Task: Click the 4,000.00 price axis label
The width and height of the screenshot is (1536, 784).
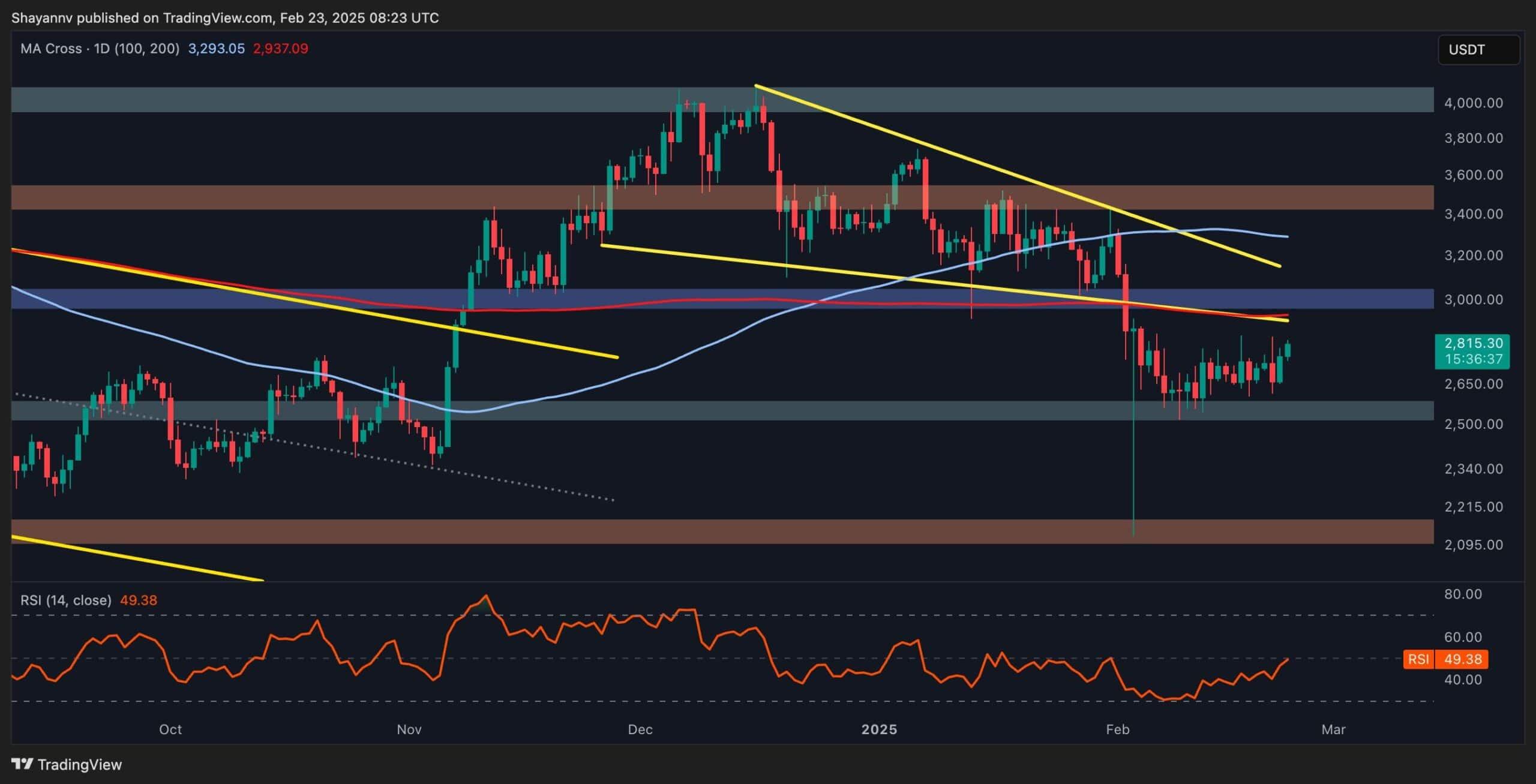Action: point(1473,103)
